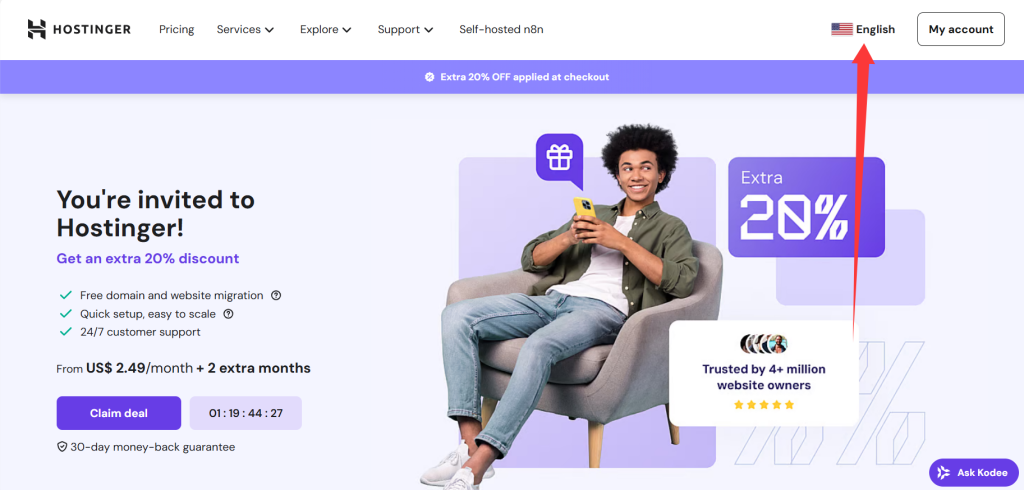Screen dimensions: 1024x490
Task: Open the Pricing menu item
Action: click(x=176, y=29)
